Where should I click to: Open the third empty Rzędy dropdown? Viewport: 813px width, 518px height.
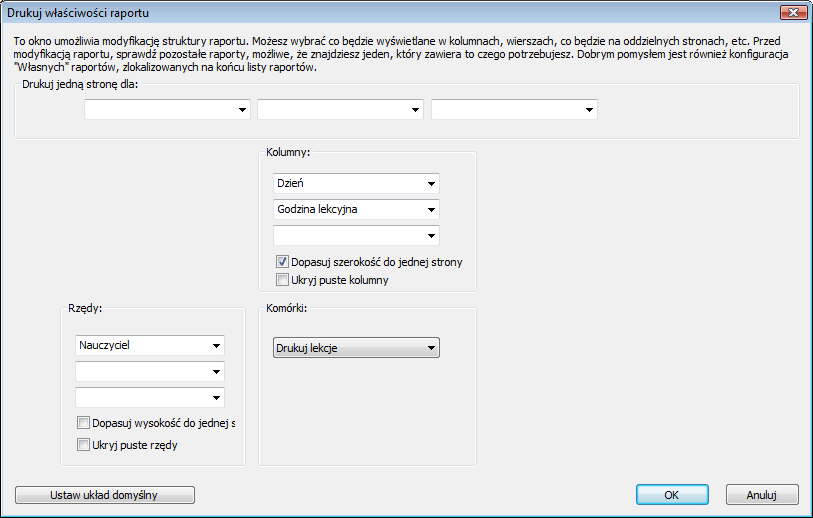click(150, 398)
